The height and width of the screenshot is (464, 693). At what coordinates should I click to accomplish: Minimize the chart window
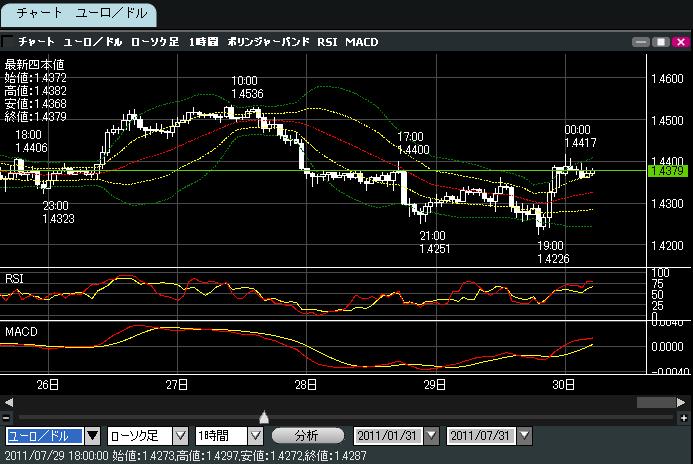coord(641,42)
